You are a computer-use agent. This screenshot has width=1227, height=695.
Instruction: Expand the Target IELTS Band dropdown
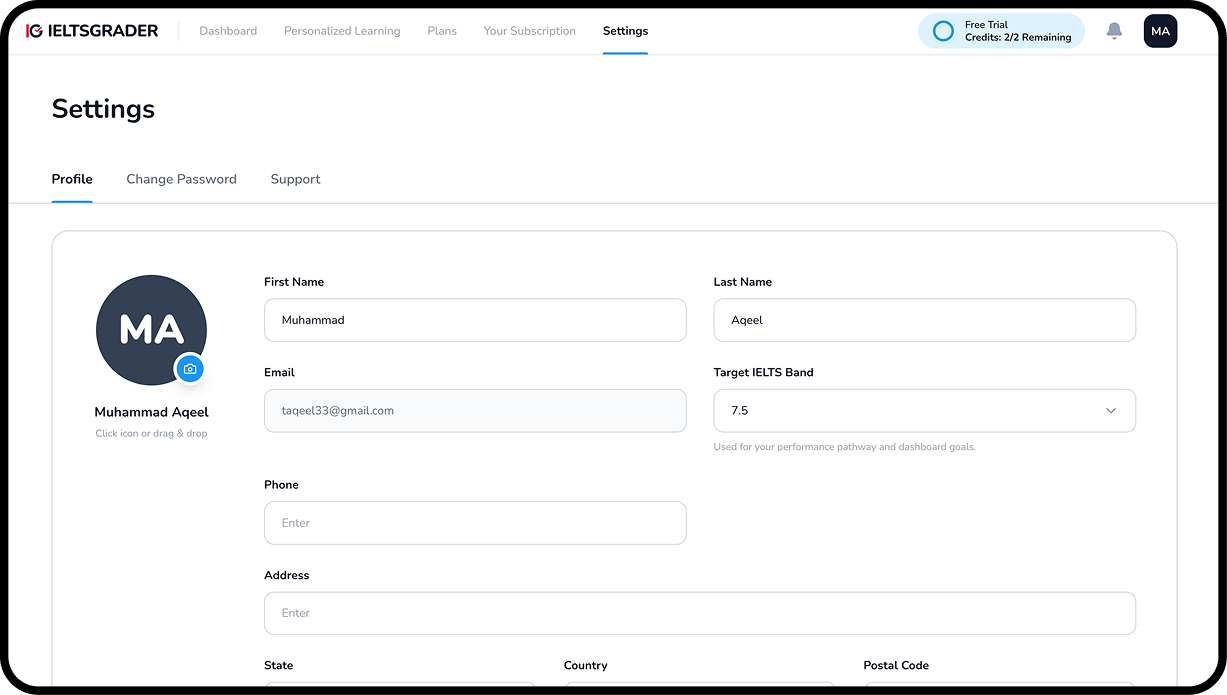pos(924,411)
